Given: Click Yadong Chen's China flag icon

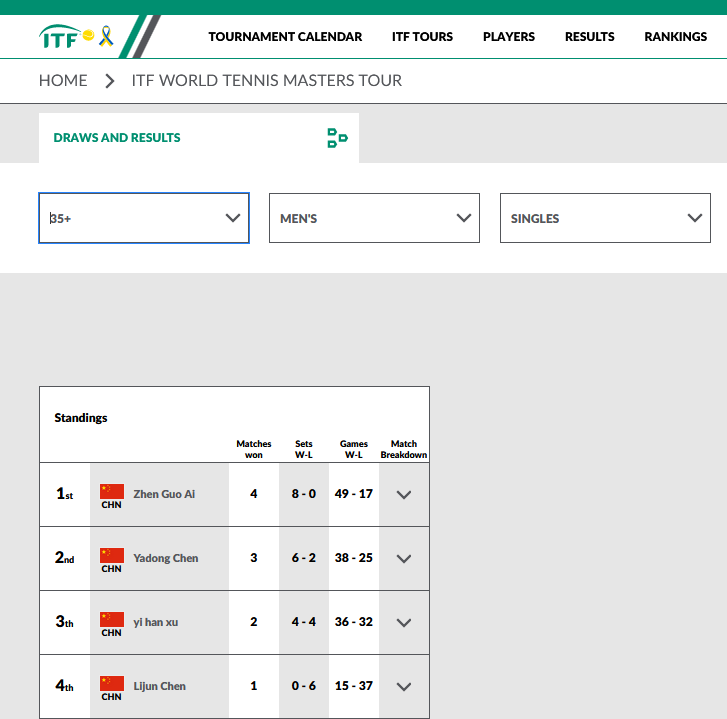Looking at the screenshot, I should tap(112, 555).
